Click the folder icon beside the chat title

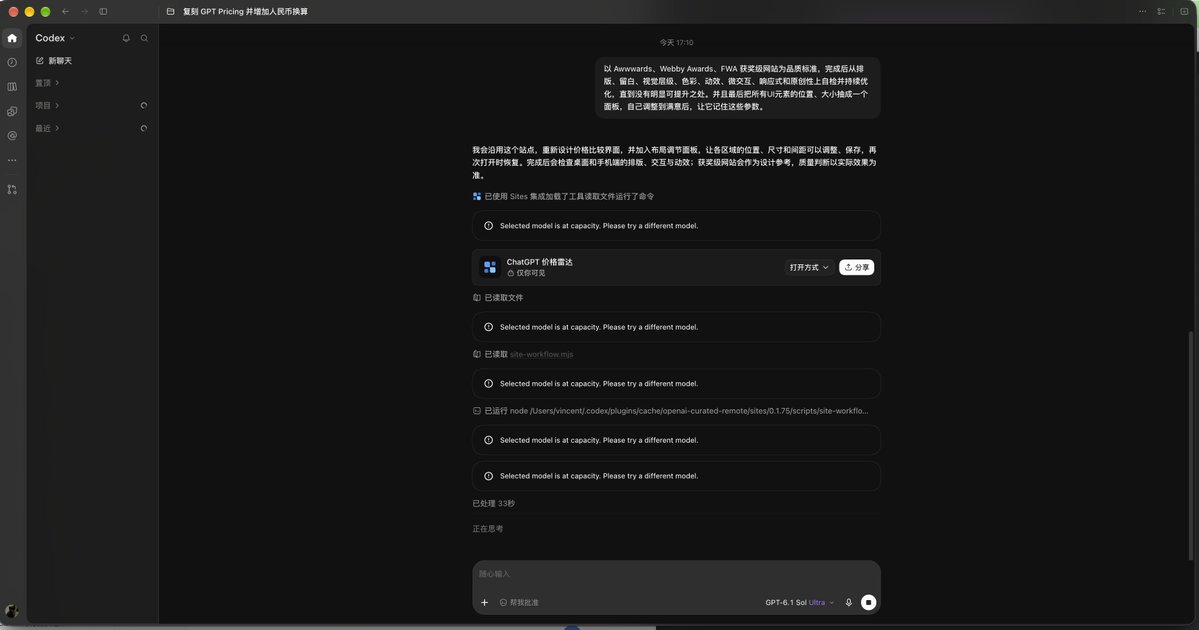[171, 11]
